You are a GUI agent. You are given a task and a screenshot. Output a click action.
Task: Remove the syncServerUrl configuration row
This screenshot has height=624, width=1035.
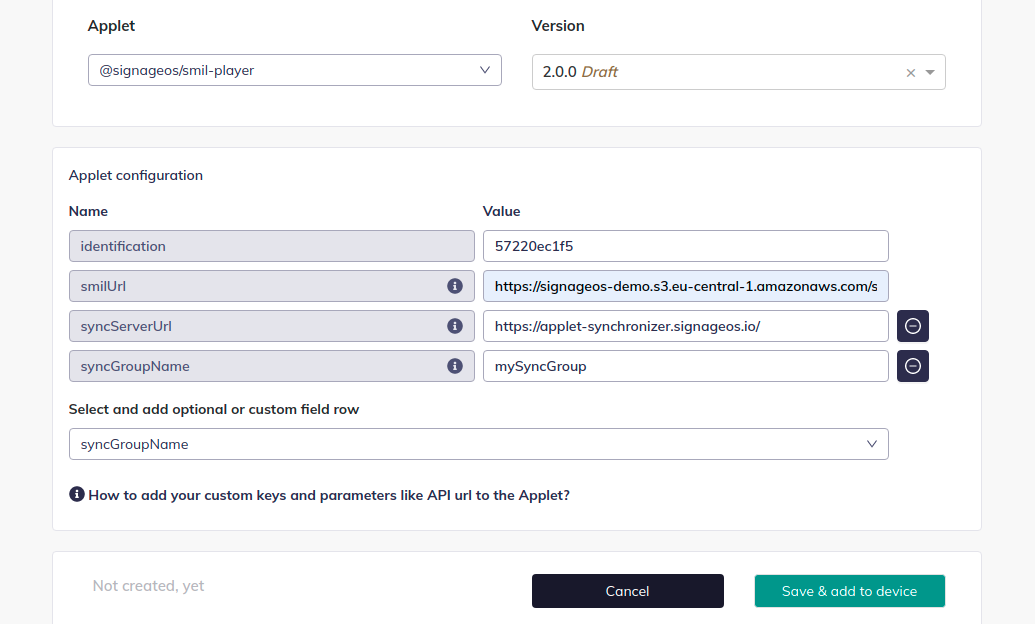click(x=912, y=325)
